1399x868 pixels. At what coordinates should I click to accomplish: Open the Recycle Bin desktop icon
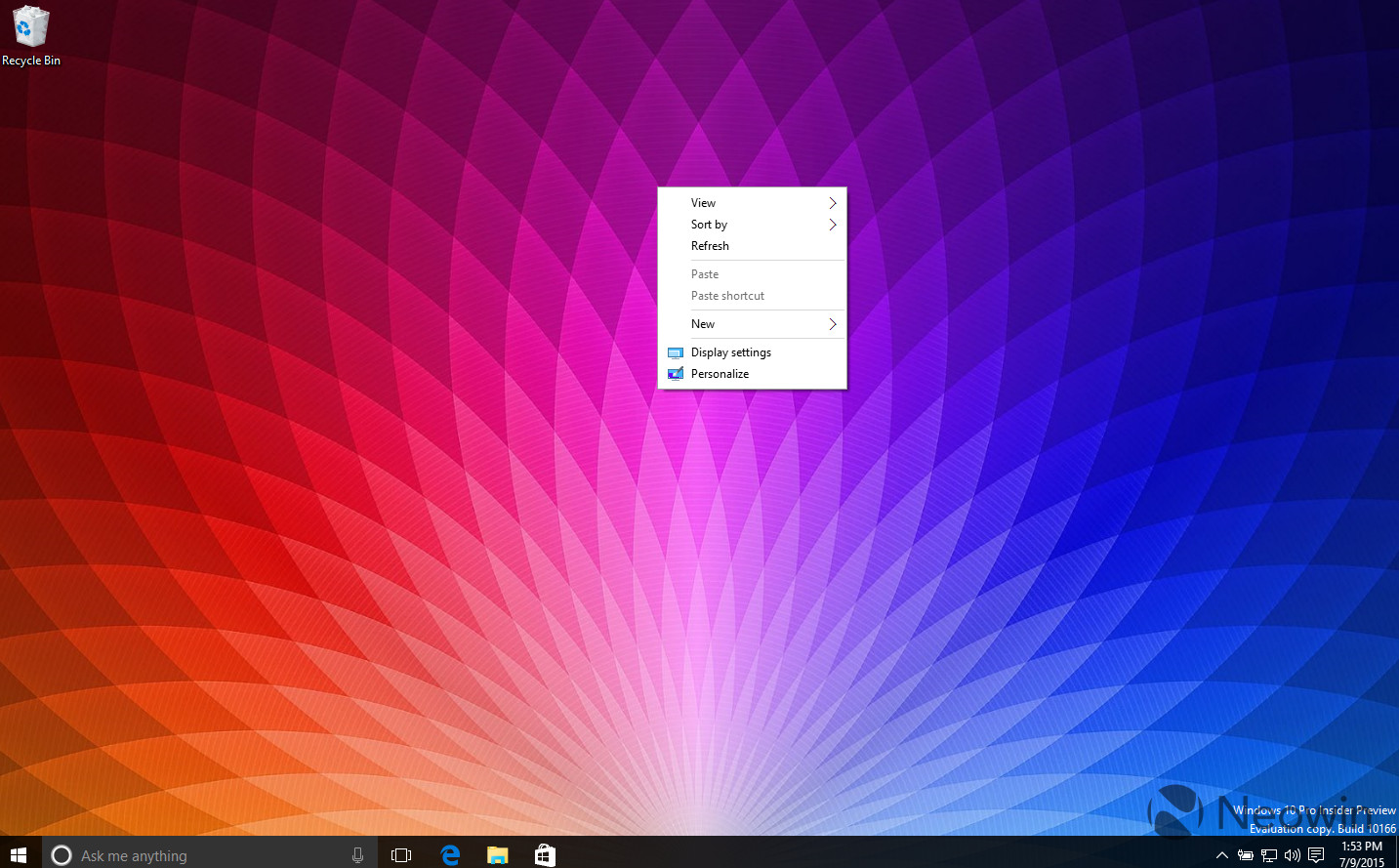point(30,36)
